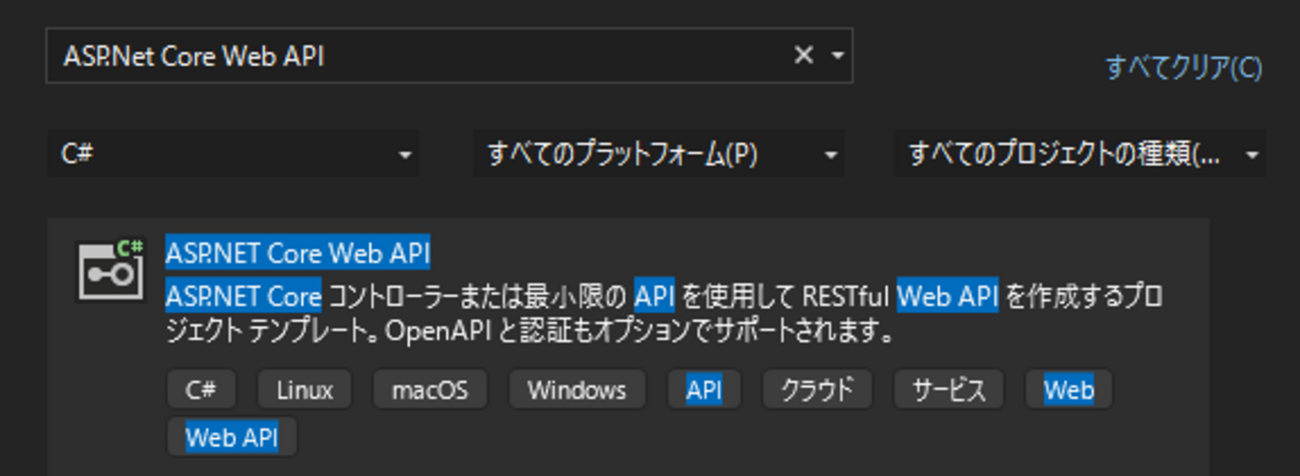Click the ASP.NET Core Web API template icon
Image resolution: width=1300 pixels, height=476 pixels.
[112, 269]
